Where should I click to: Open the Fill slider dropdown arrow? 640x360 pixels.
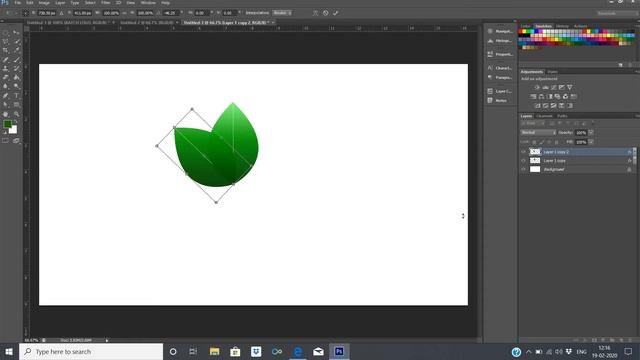[591, 142]
